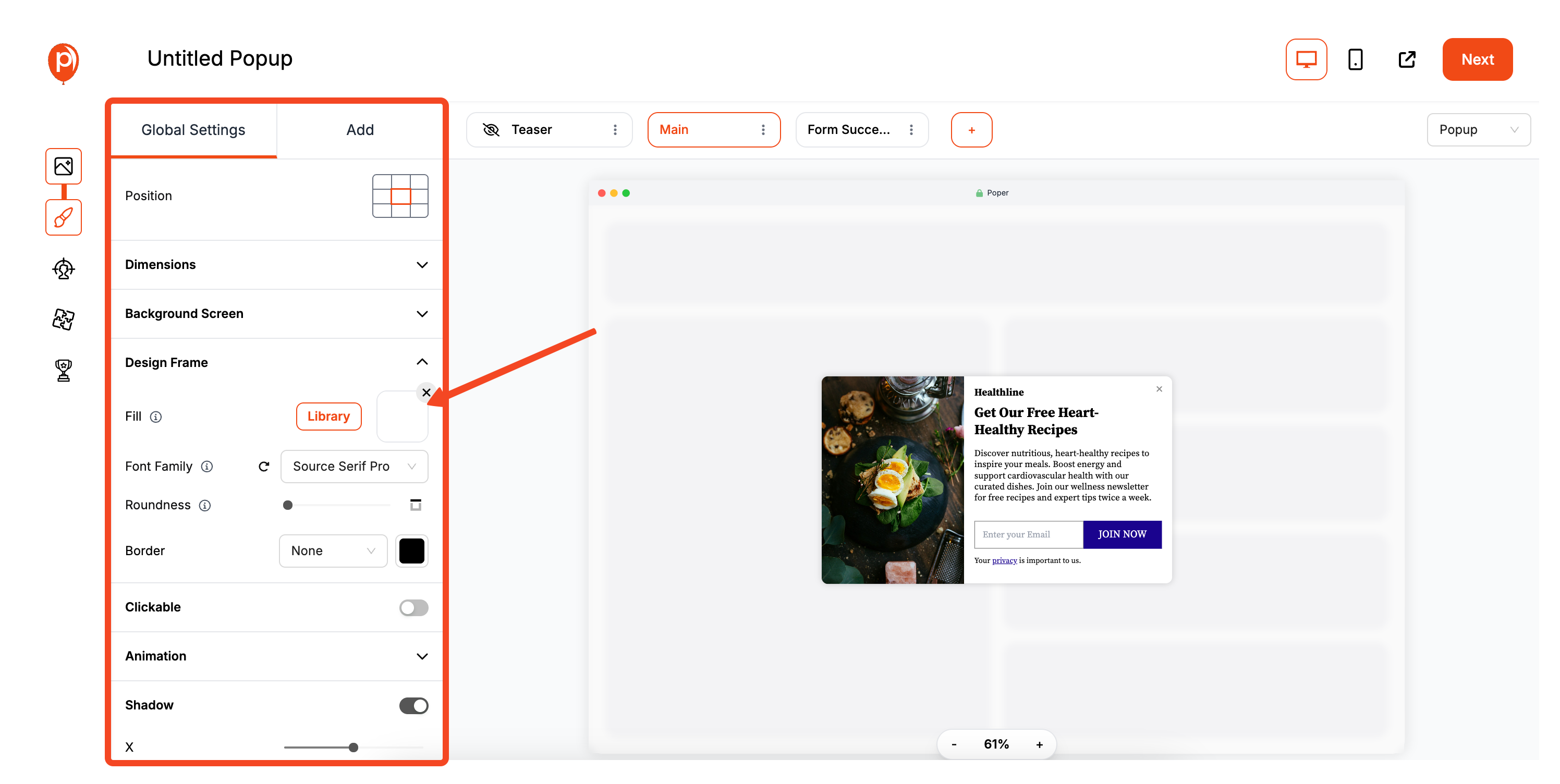This screenshot has width=1560, height=784.
Task: Click the 61% zoom level value
Action: tap(995, 744)
